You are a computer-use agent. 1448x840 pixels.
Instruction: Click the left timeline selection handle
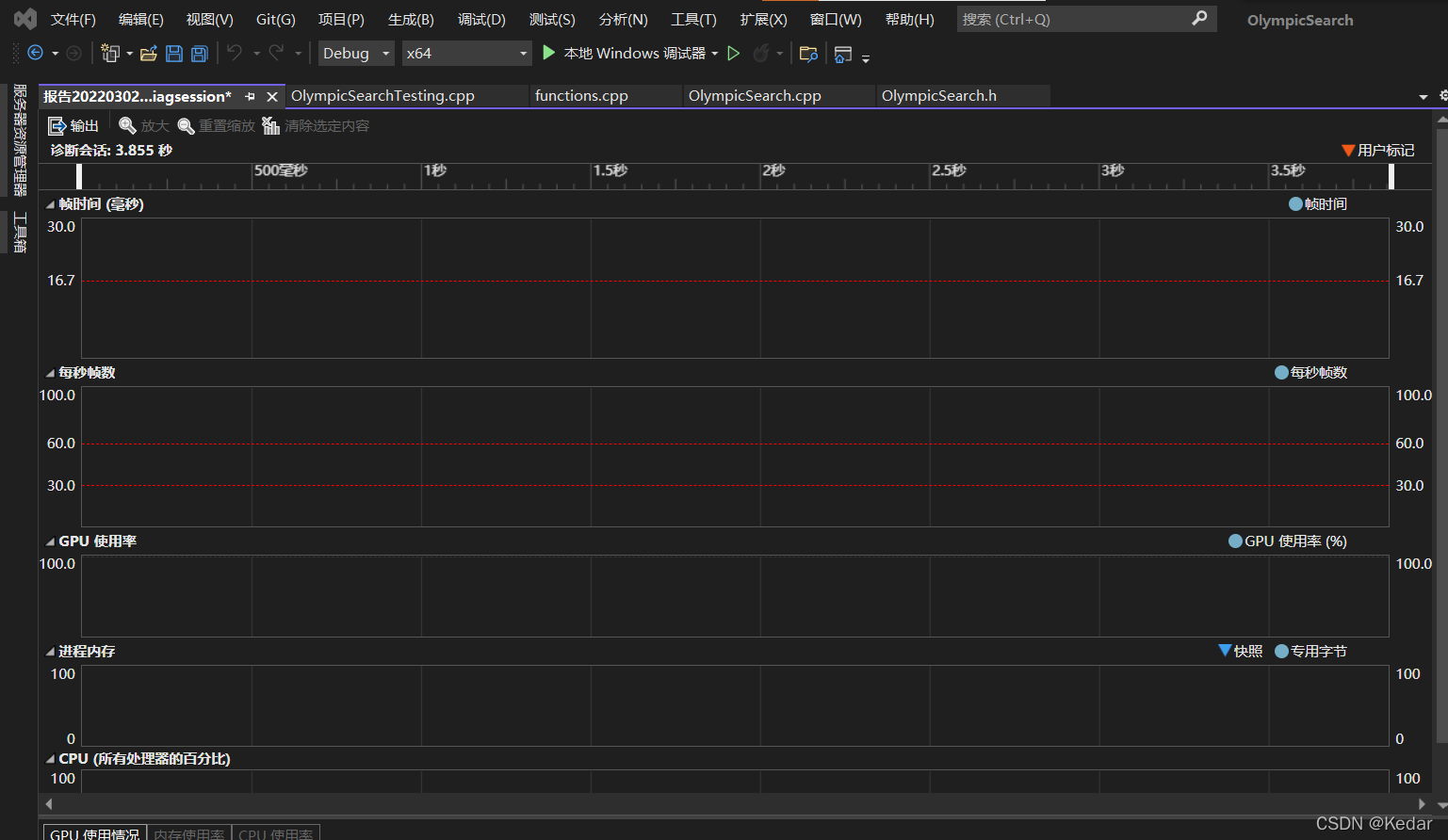(x=79, y=176)
